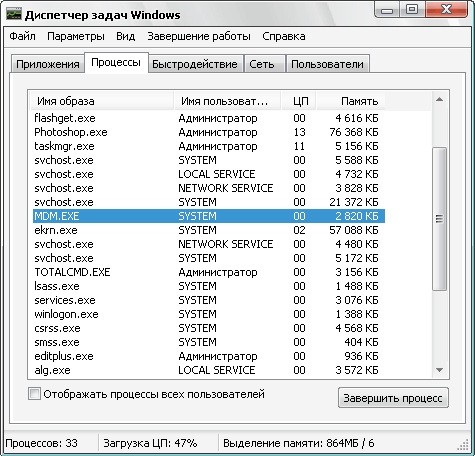Select the Photoshop.exe process row

[x=209, y=132]
